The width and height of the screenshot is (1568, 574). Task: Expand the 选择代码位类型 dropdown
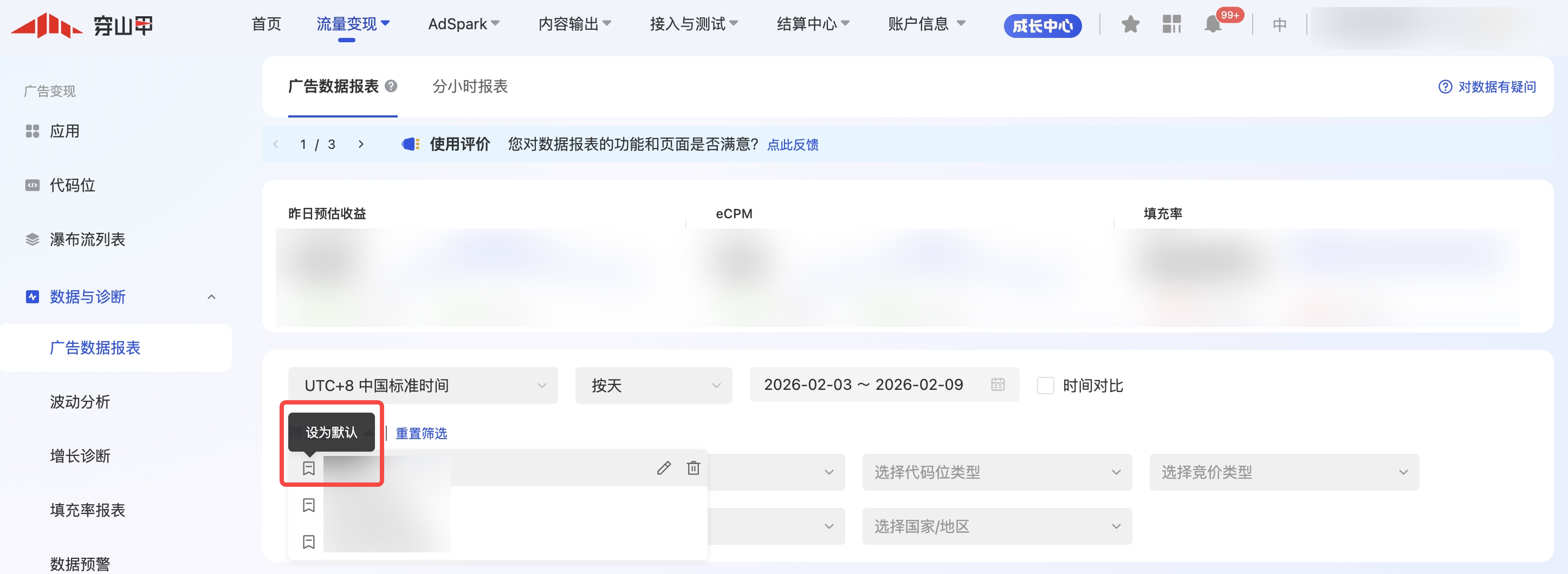[996, 472]
